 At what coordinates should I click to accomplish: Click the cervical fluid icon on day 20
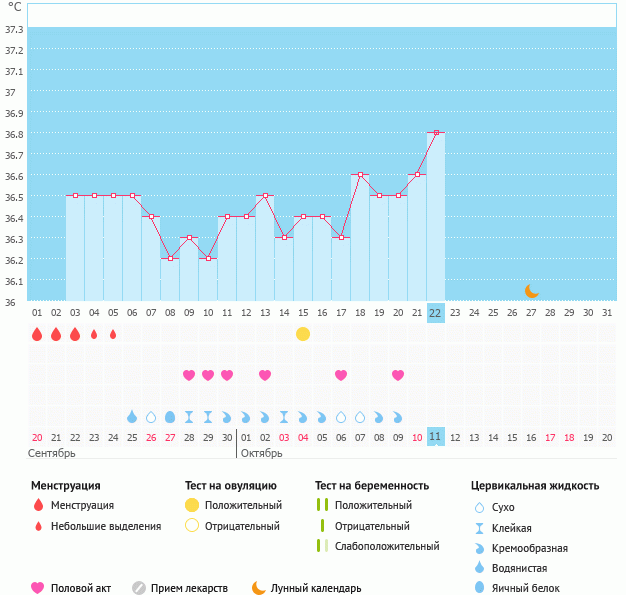click(x=398, y=417)
